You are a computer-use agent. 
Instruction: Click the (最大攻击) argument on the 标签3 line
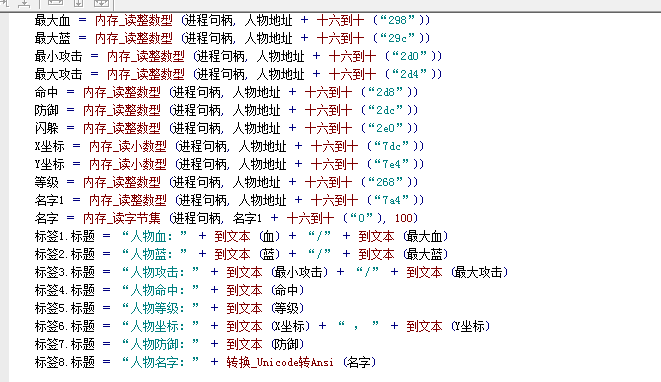coord(480,272)
